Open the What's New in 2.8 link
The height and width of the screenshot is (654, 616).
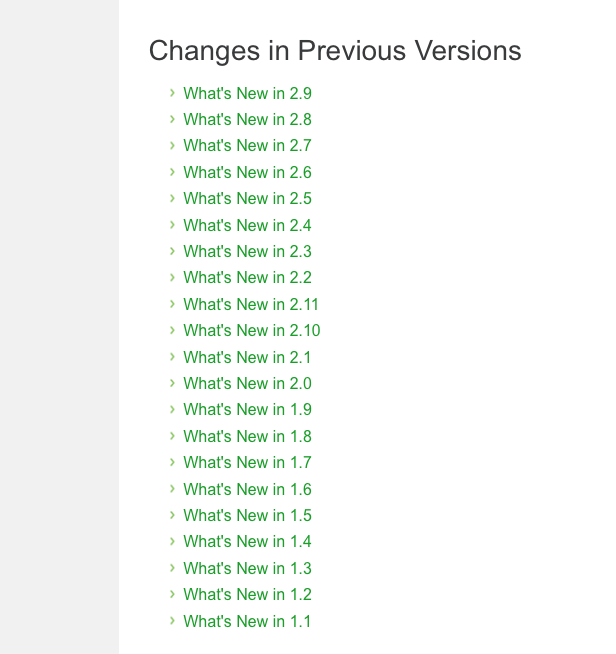(247, 119)
